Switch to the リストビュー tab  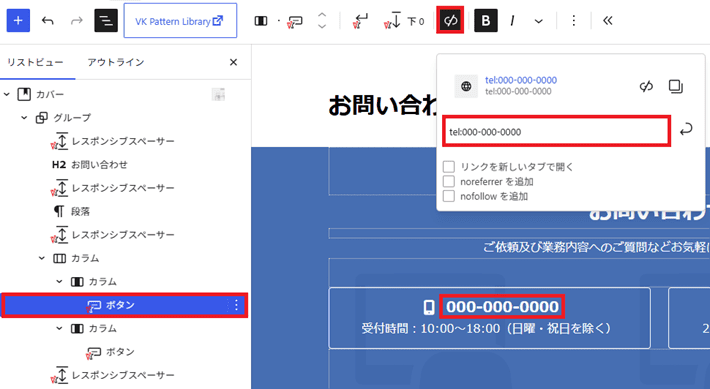click(x=35, y=62)
